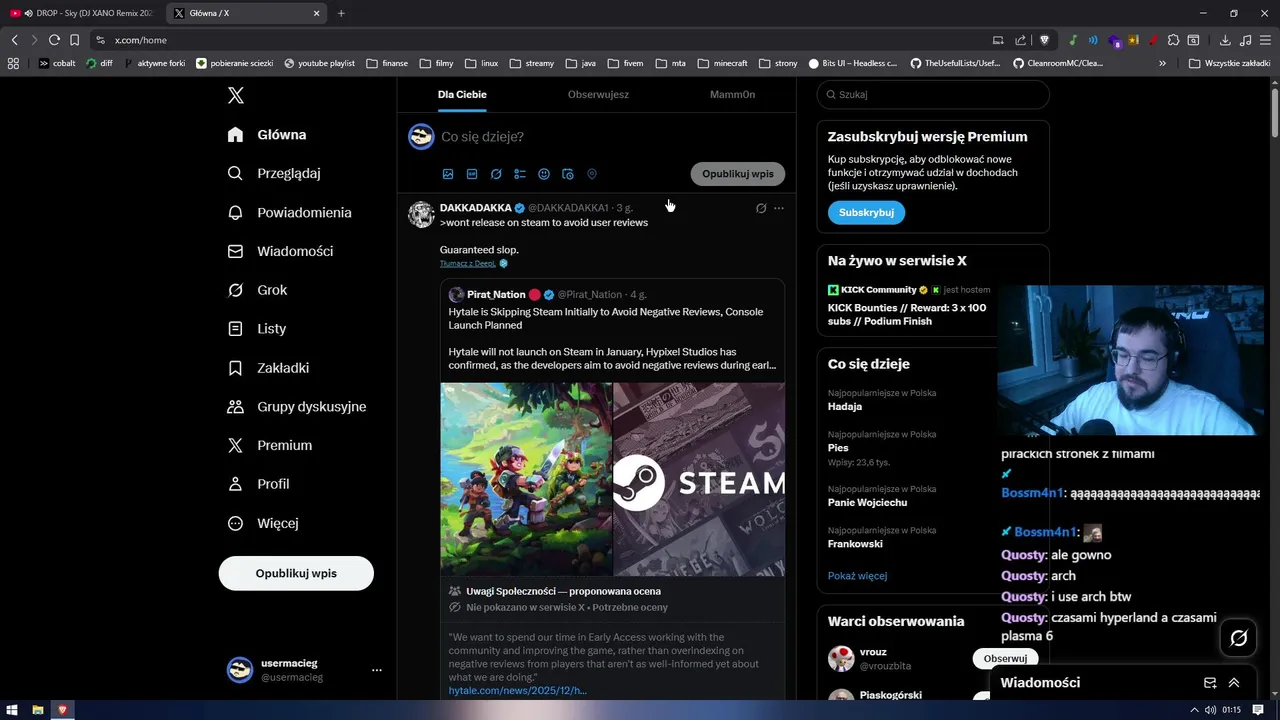Open the Pokaż więcej trends link
This screenshot has height=720, width=1280.
857,576
